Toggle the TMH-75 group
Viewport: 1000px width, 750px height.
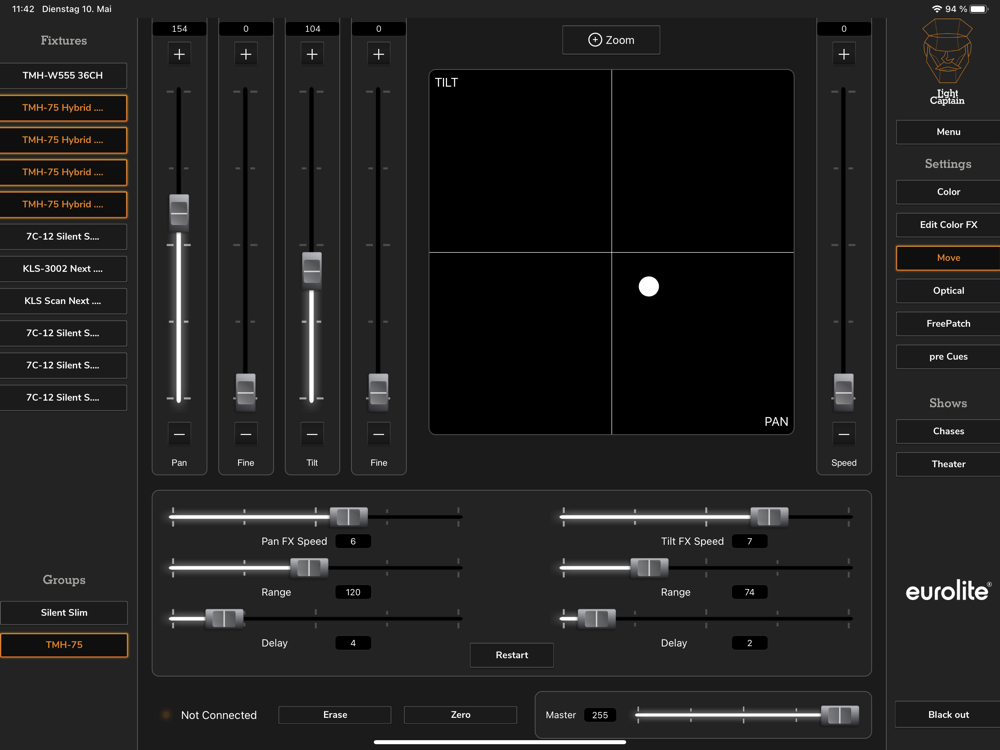[x=64, y=645]
